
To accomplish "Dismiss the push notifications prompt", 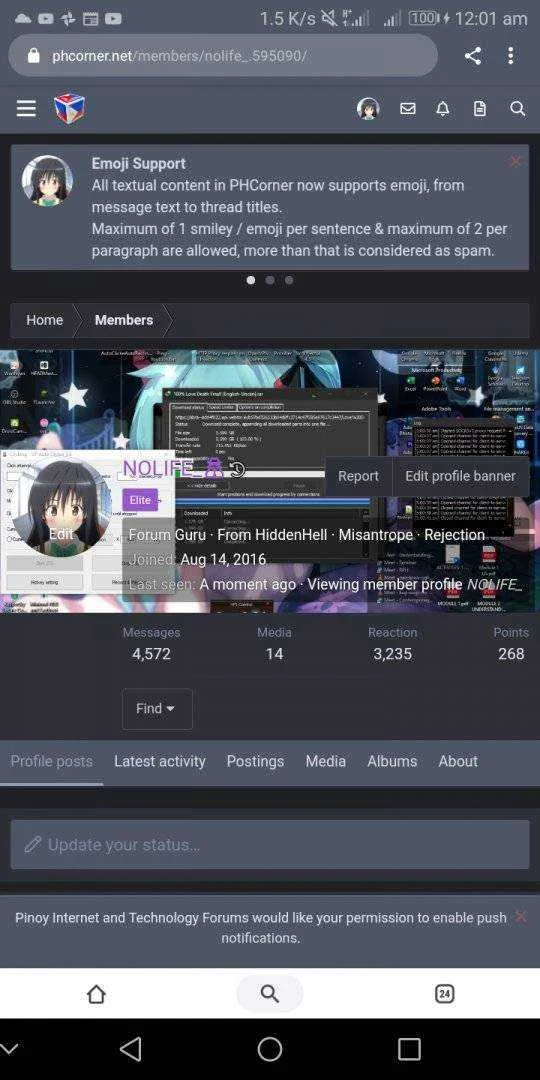I will [x=521, y=917].
